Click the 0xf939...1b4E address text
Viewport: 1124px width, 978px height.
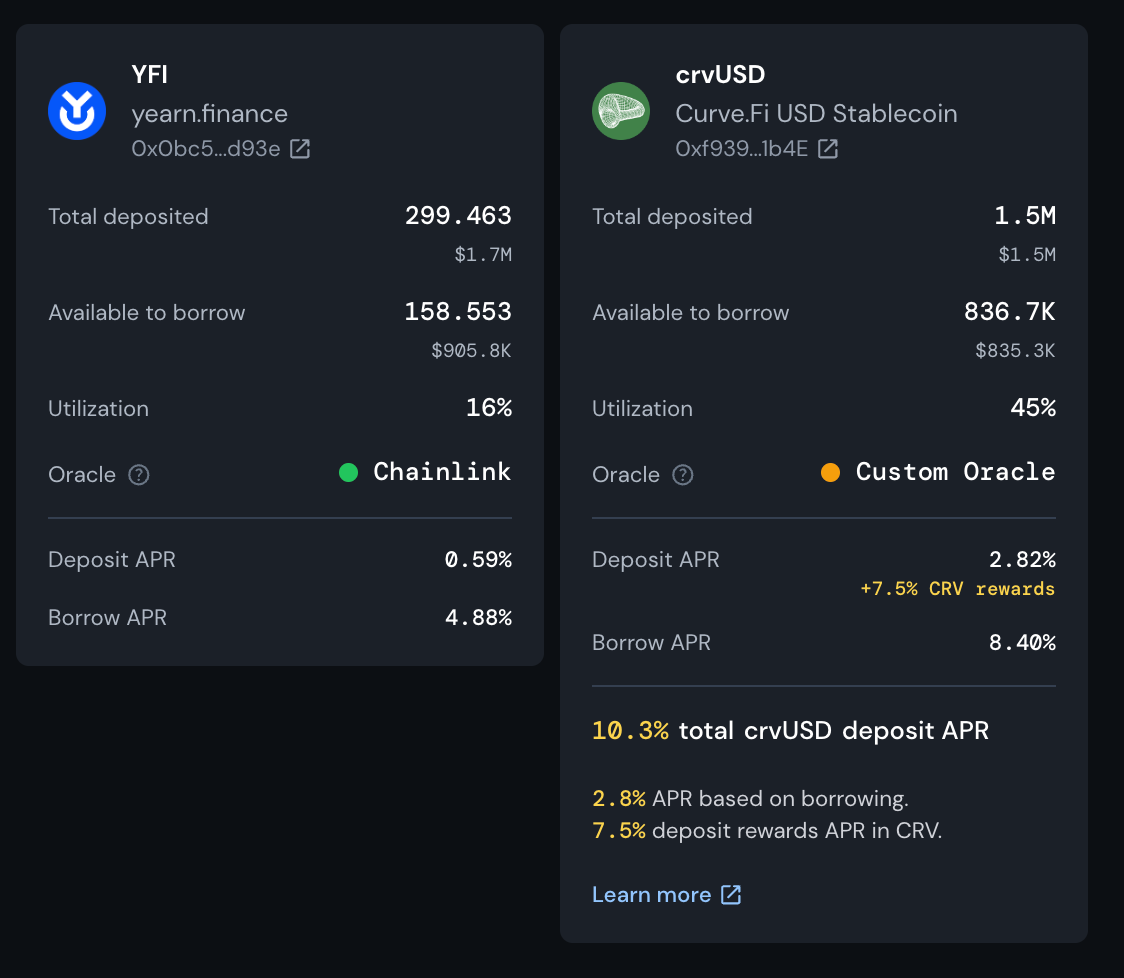tap(742, 149)
